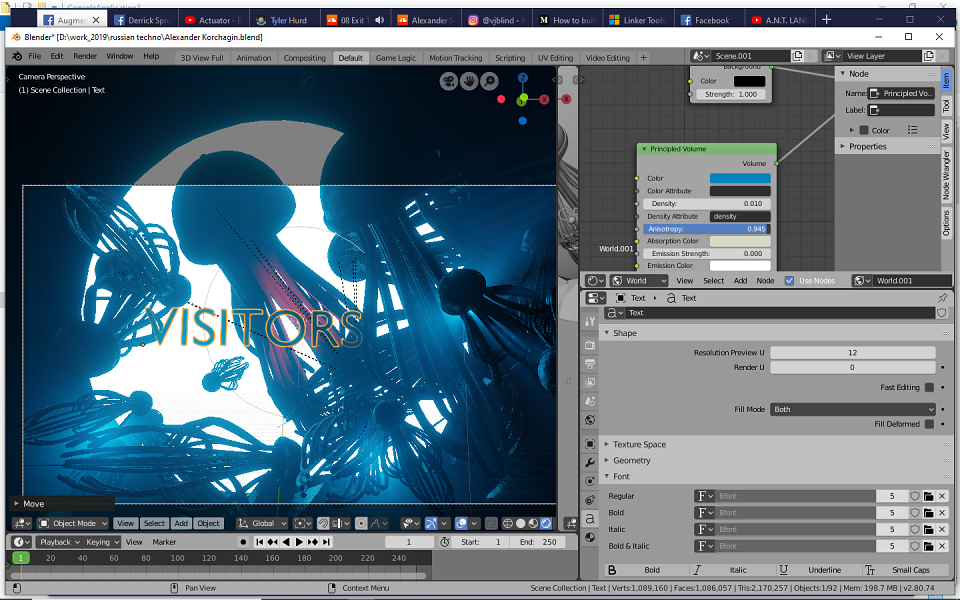Open folder icon for Regular font
The width and height of the screenshot is (960, 600).
929,496
